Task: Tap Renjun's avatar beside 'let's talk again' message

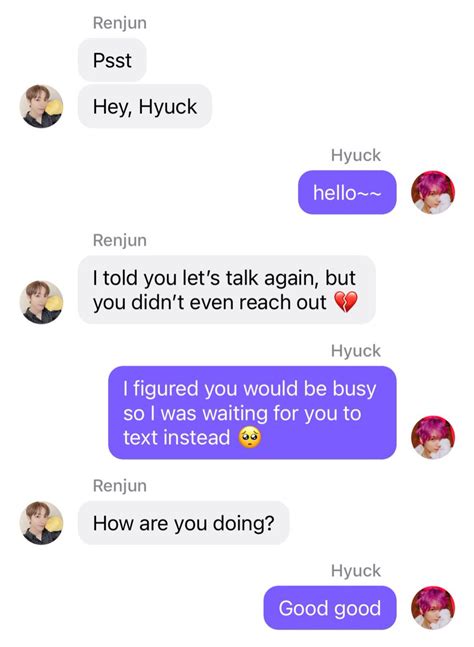Action: click(41, 302)
